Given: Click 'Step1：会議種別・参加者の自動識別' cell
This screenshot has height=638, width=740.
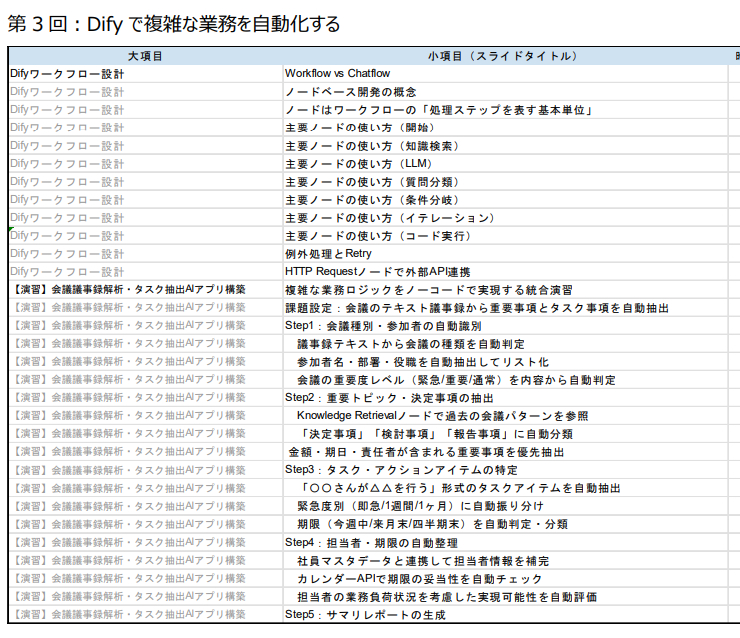Looking at the screenshot, I should [x=383, y=326].
